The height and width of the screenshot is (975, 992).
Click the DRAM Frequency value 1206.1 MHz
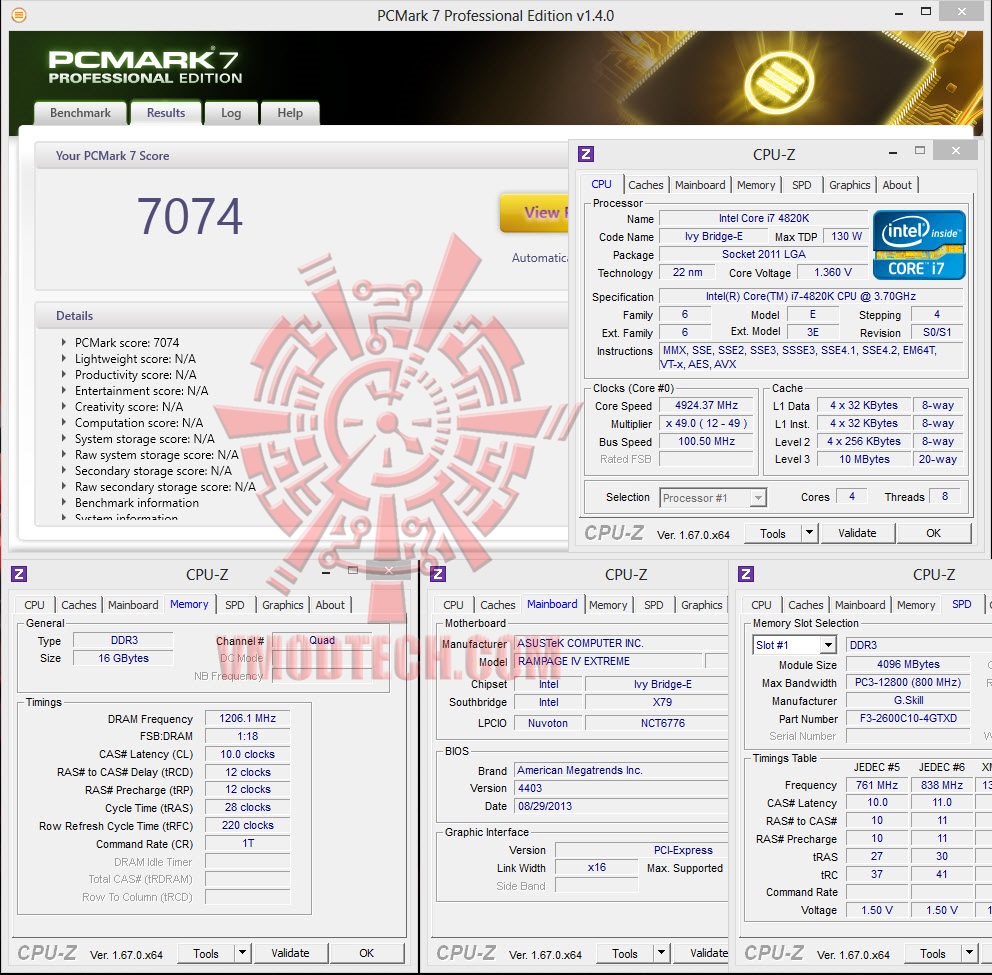247,718
